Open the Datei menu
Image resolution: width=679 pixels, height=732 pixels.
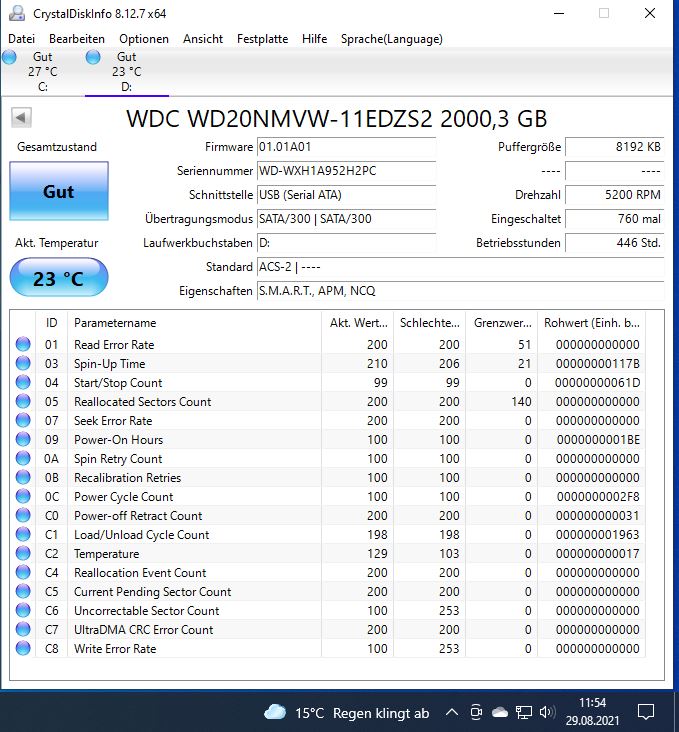21,39
